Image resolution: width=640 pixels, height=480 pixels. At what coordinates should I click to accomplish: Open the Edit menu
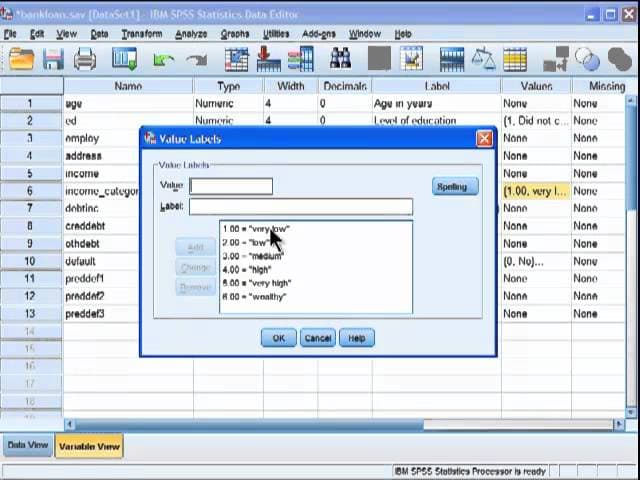coord(37,34)
